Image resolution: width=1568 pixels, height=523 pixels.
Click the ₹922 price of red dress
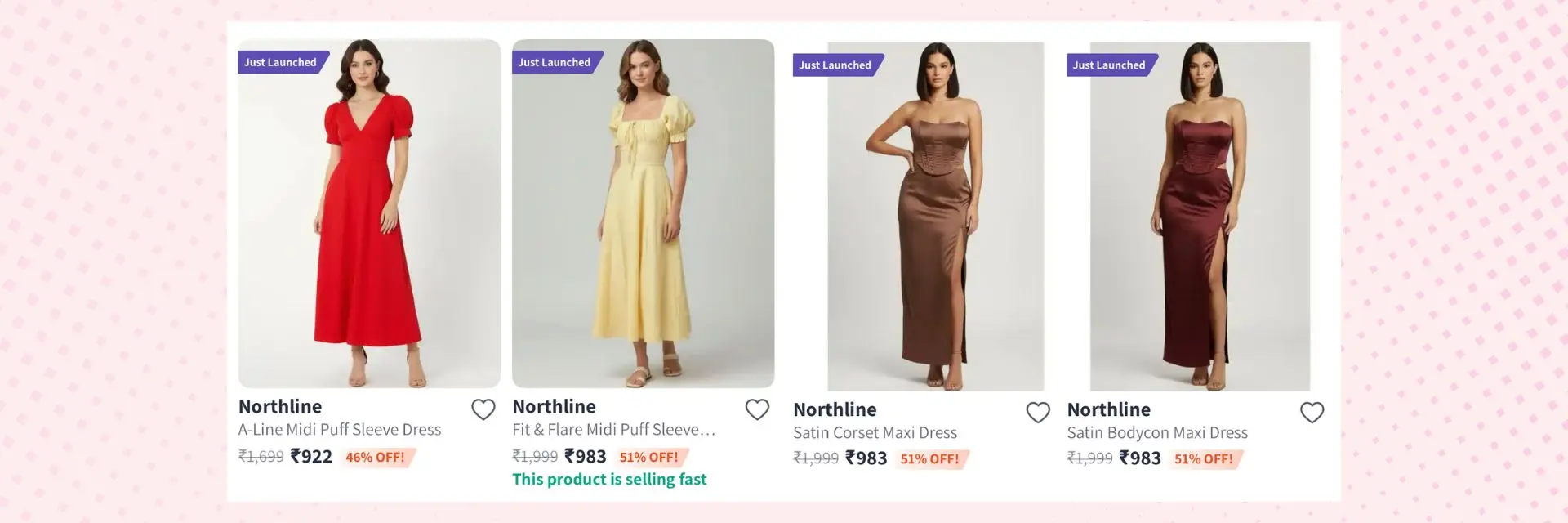311,457
